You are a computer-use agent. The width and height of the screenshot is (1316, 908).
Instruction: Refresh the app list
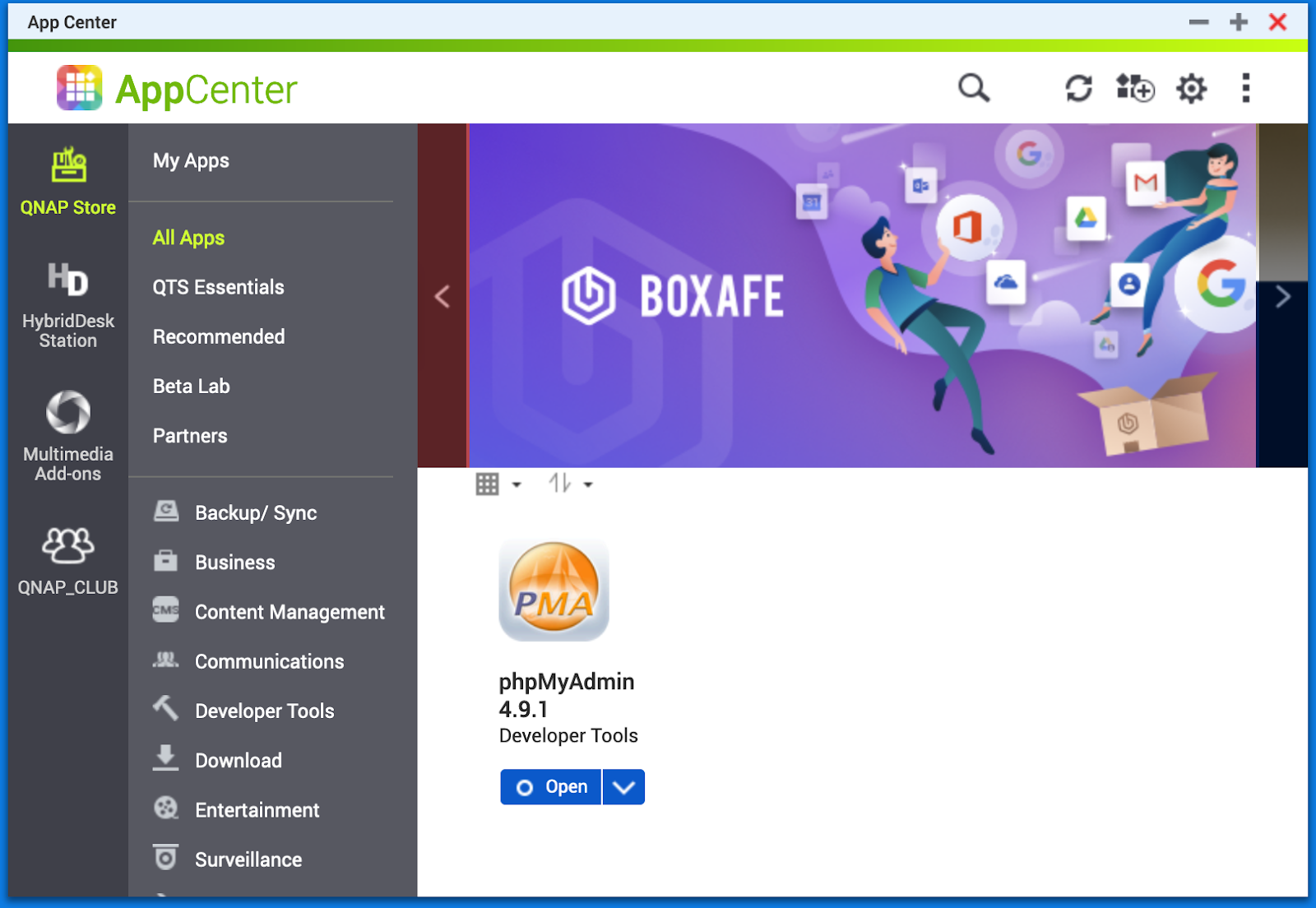(1078, 88)
